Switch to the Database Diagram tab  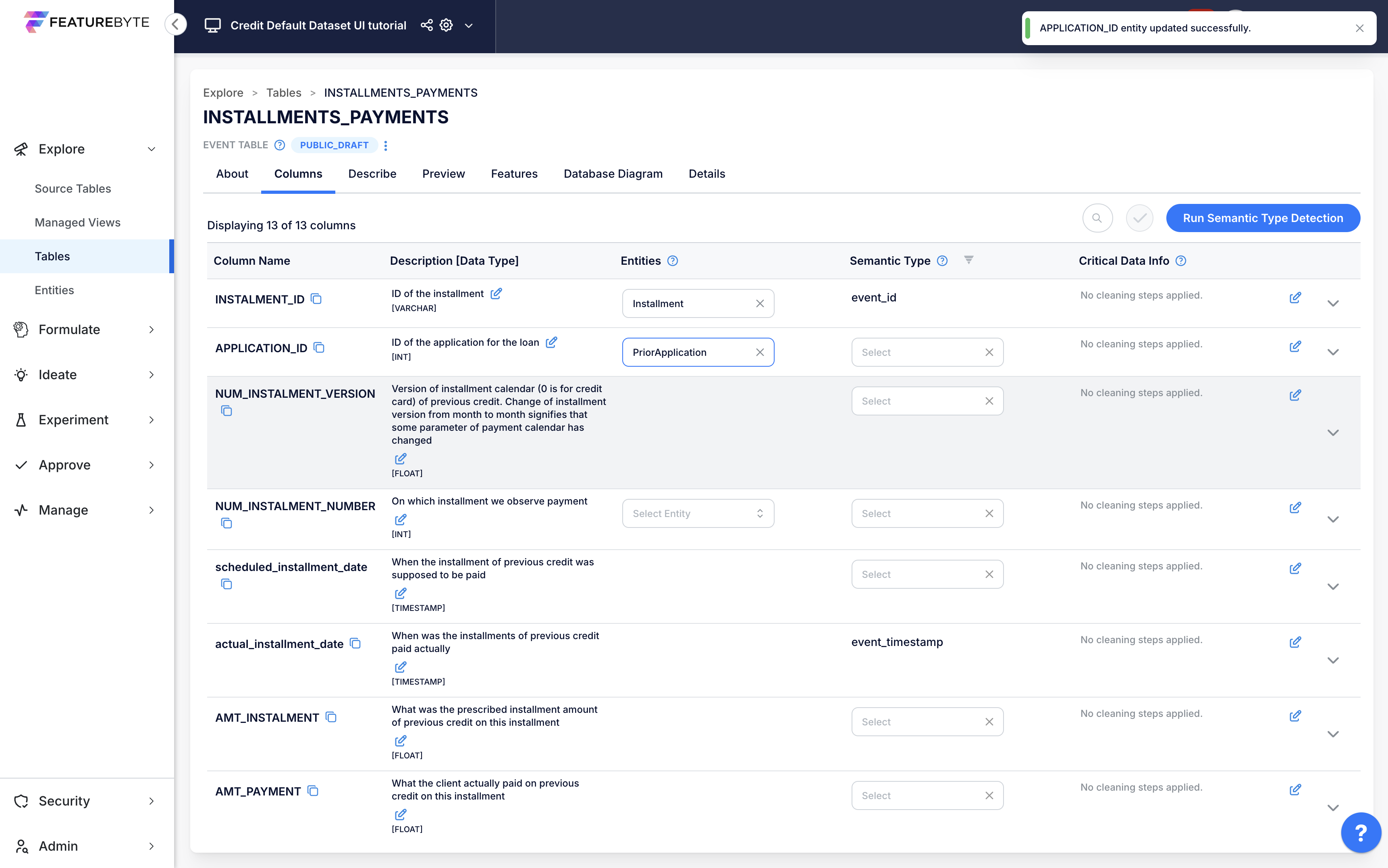click(x=613, y=174)
